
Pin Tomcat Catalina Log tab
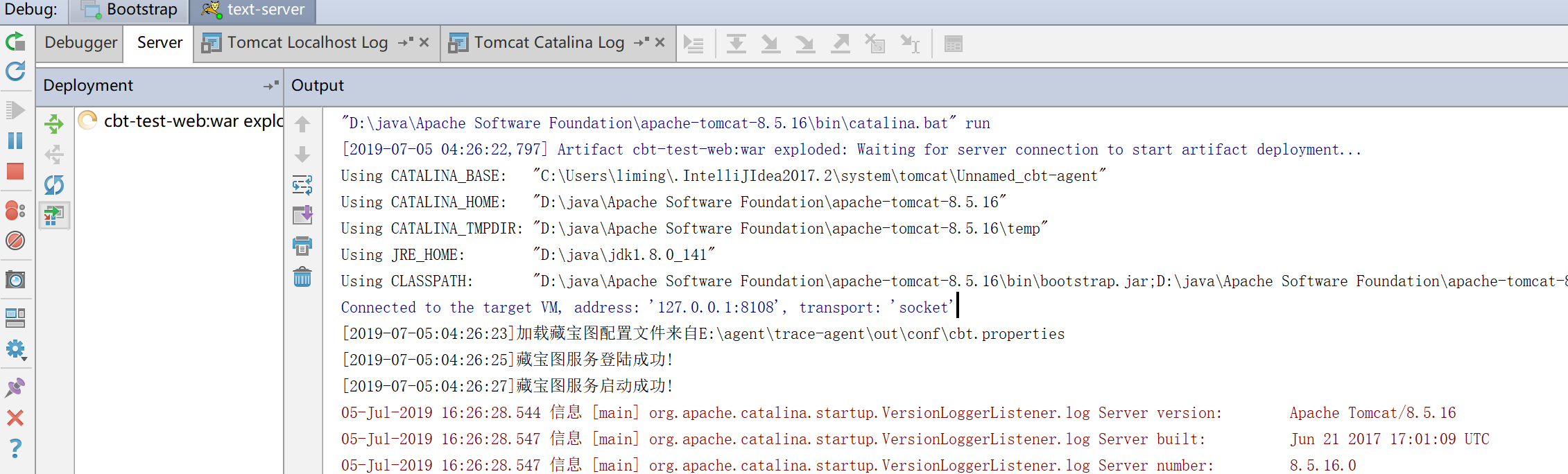tap(641, 42)
